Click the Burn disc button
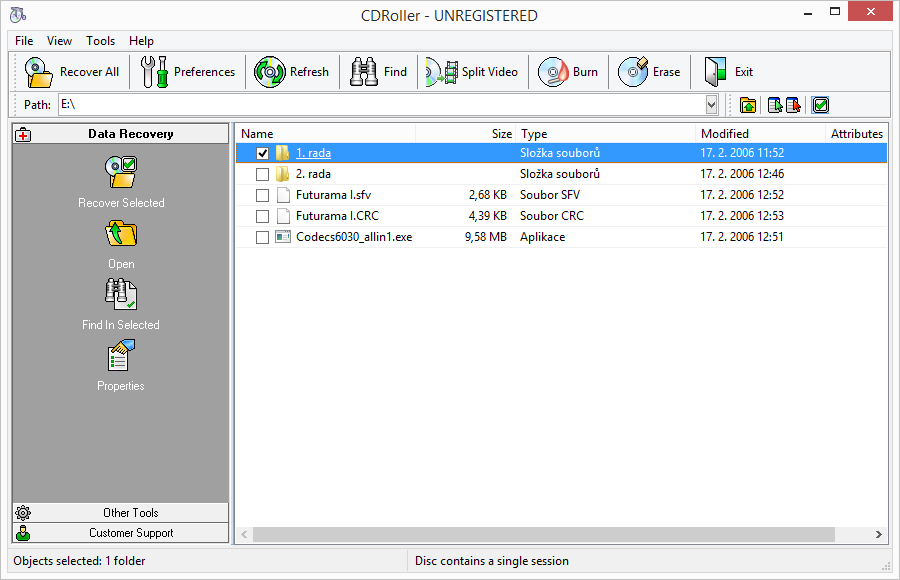 [568, 72]
